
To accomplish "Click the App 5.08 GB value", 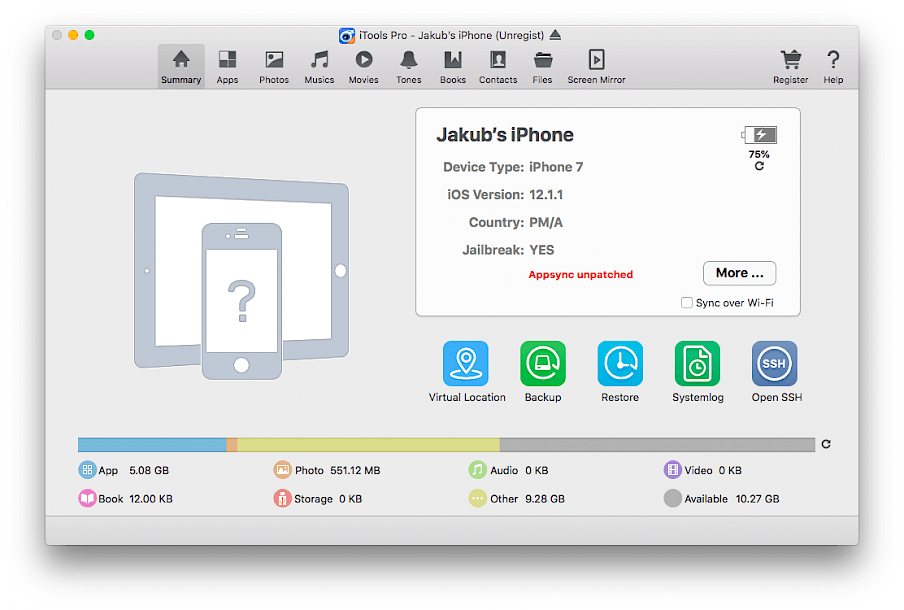I will 149,470.
